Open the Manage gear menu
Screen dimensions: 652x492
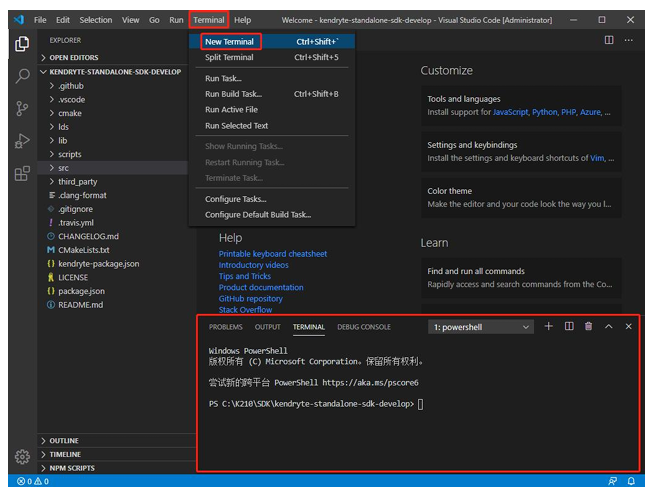click(22, 457)
